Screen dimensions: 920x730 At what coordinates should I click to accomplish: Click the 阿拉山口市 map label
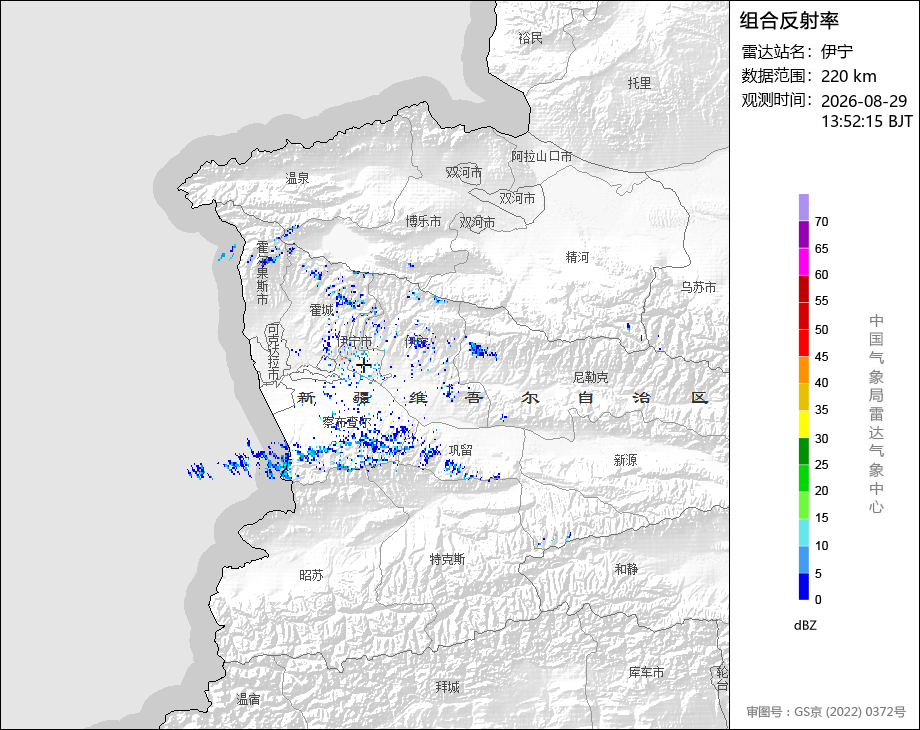[542, 157]
